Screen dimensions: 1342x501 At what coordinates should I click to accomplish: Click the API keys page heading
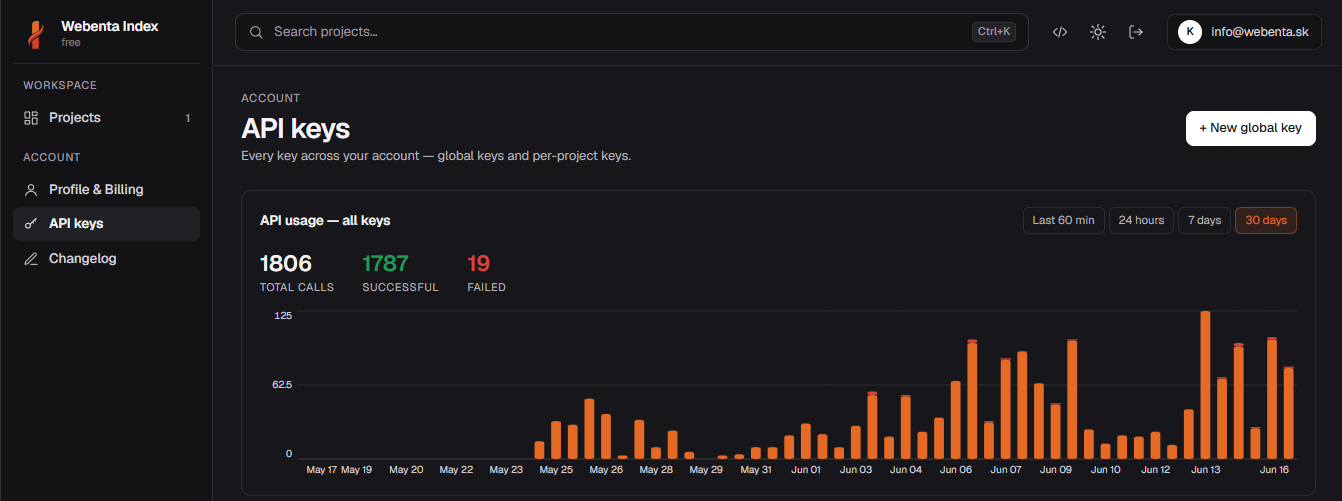[x=295, y=128]
